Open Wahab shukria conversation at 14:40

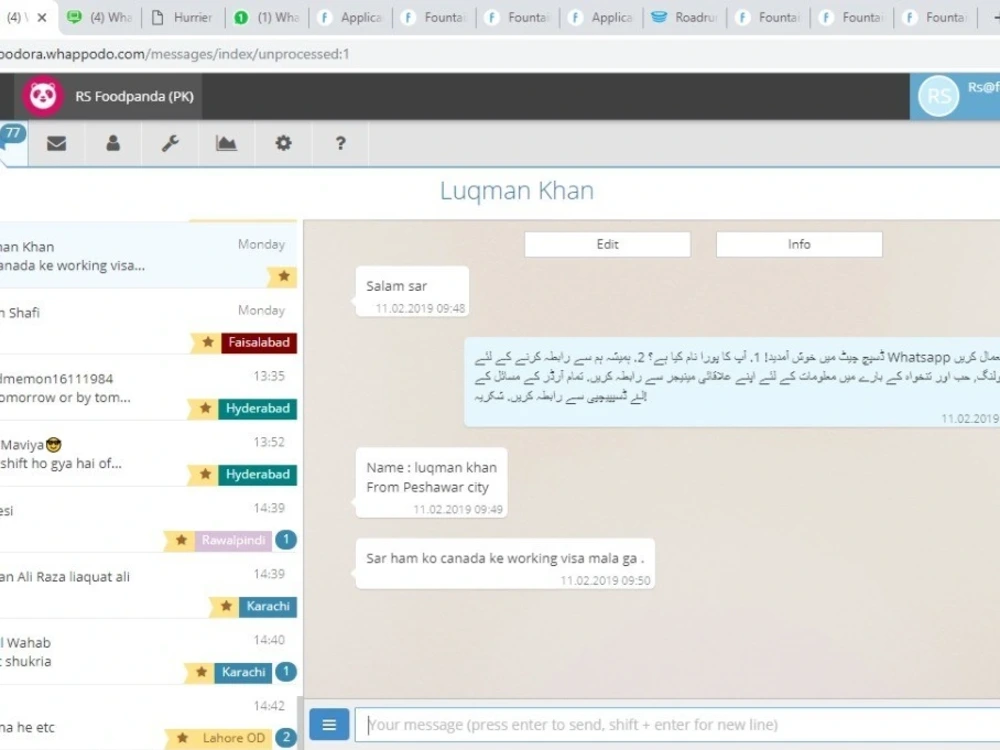coord(148,651)
